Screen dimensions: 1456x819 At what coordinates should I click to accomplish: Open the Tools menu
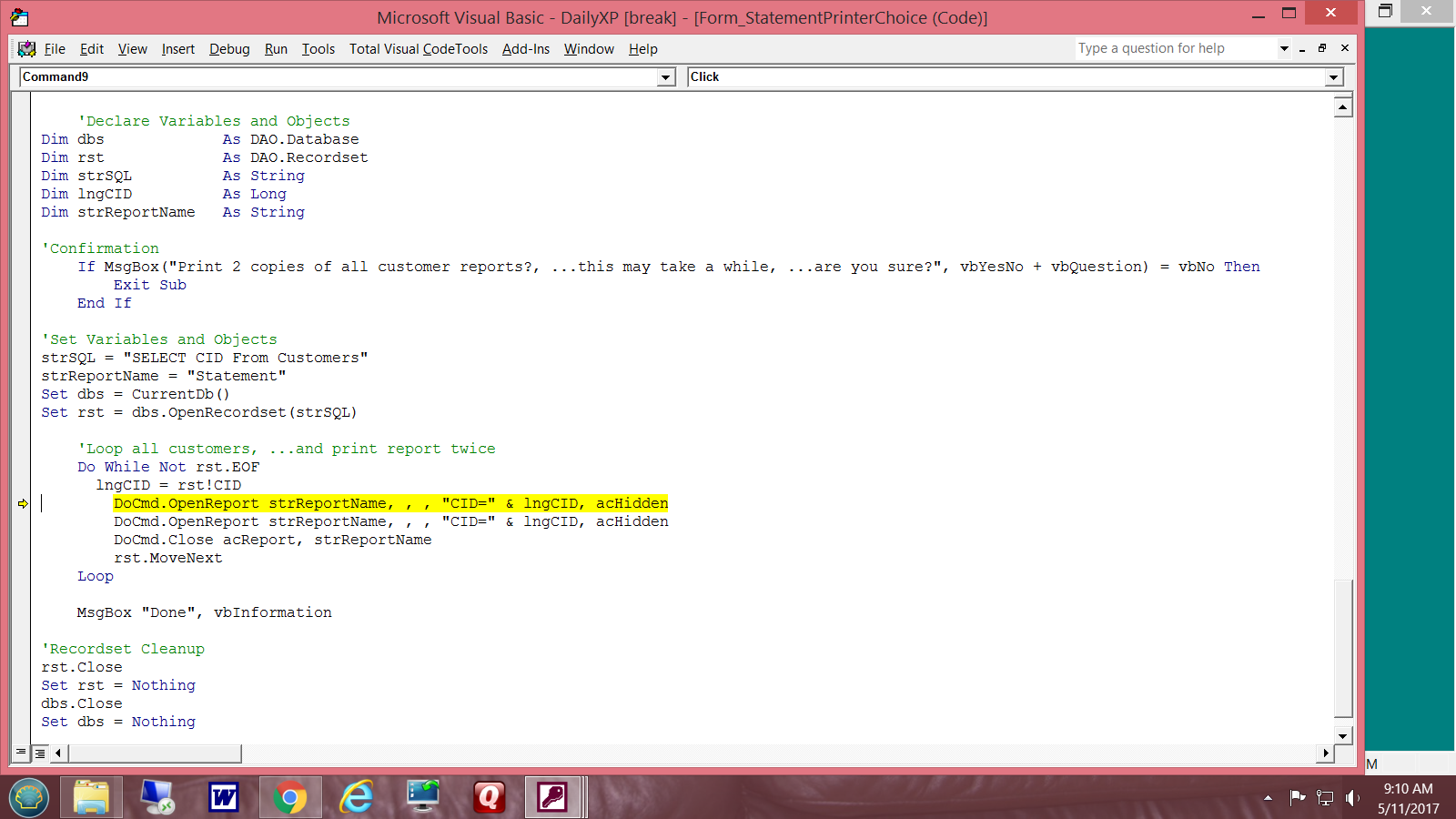click(x=318, y=49)
